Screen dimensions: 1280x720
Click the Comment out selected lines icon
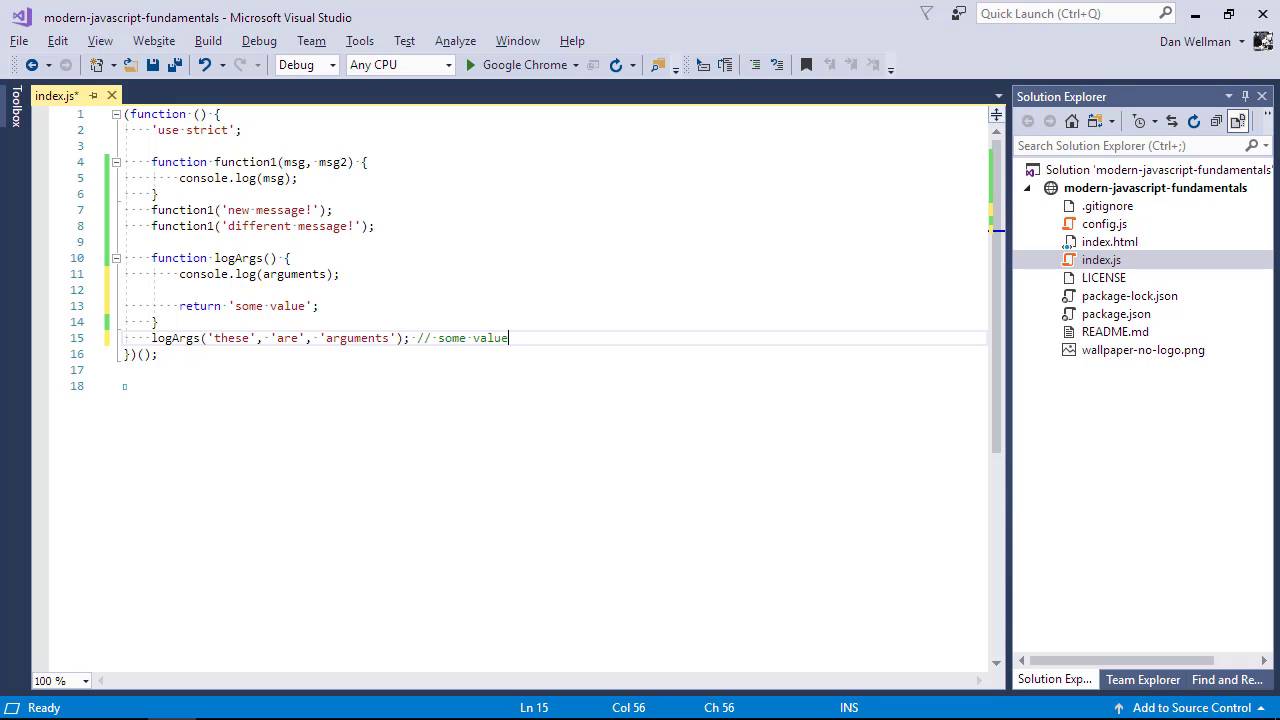755,65
